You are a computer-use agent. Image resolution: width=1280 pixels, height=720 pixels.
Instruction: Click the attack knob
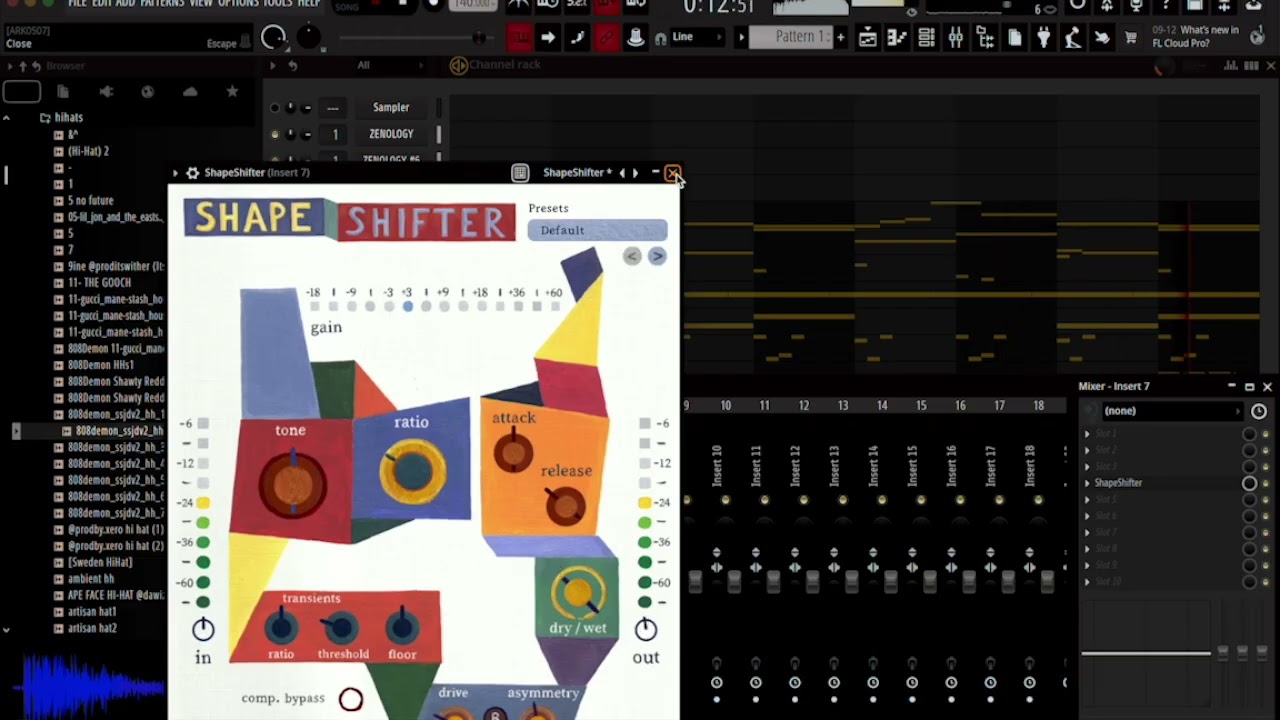coord(513,453)
